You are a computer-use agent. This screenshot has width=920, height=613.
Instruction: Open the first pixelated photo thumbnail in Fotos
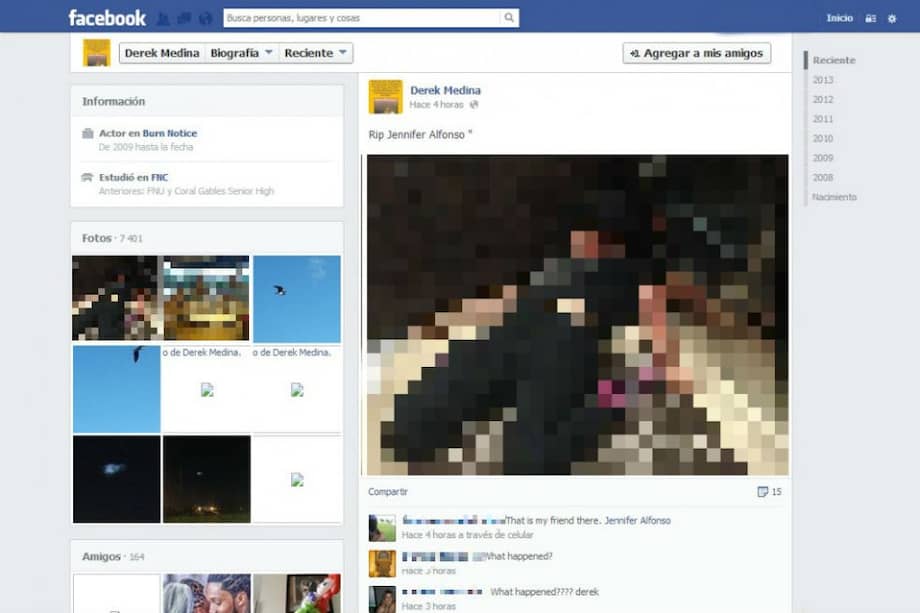[x=117, y=298]
